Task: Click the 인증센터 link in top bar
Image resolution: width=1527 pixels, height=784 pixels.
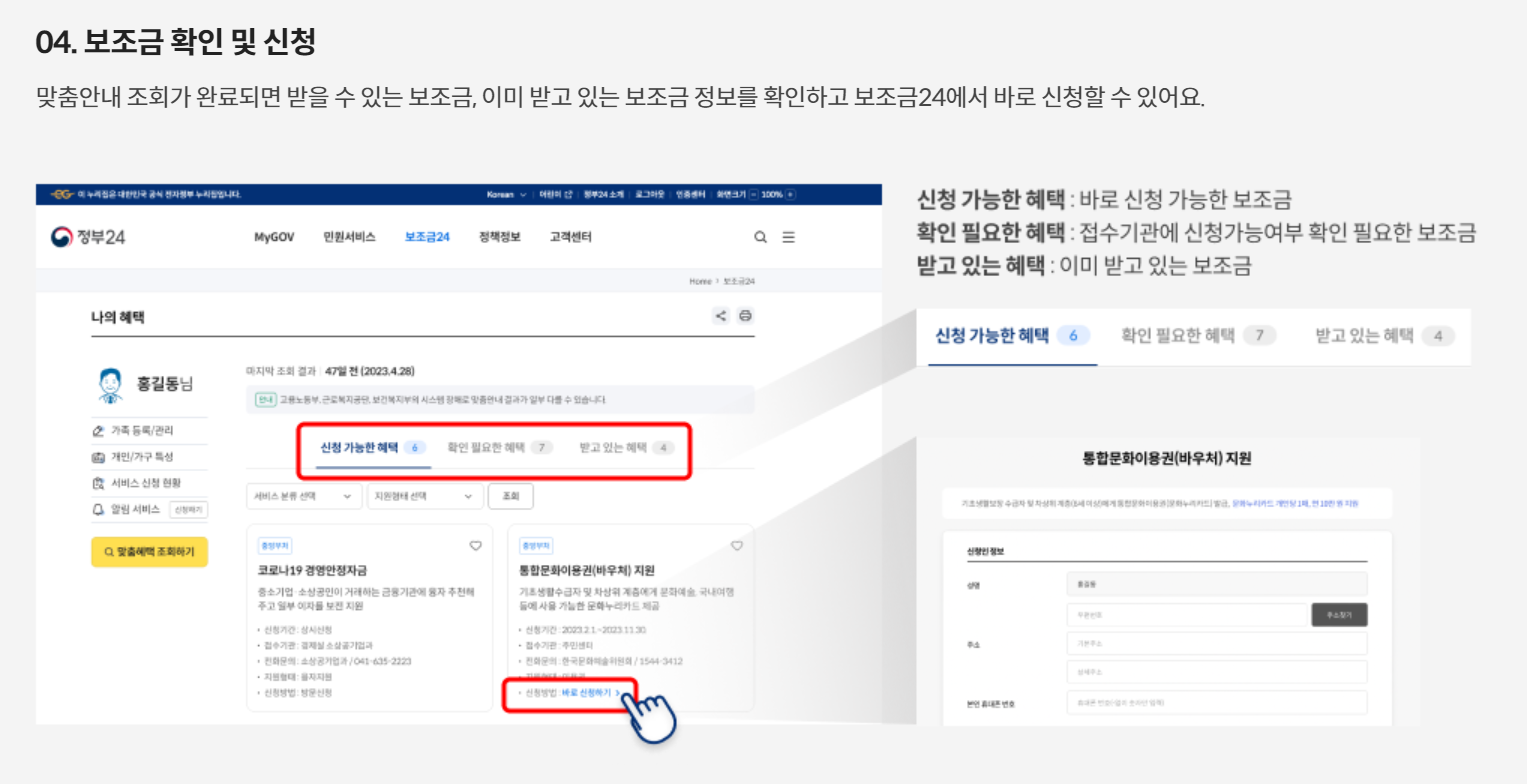Action: coord(691,194)
